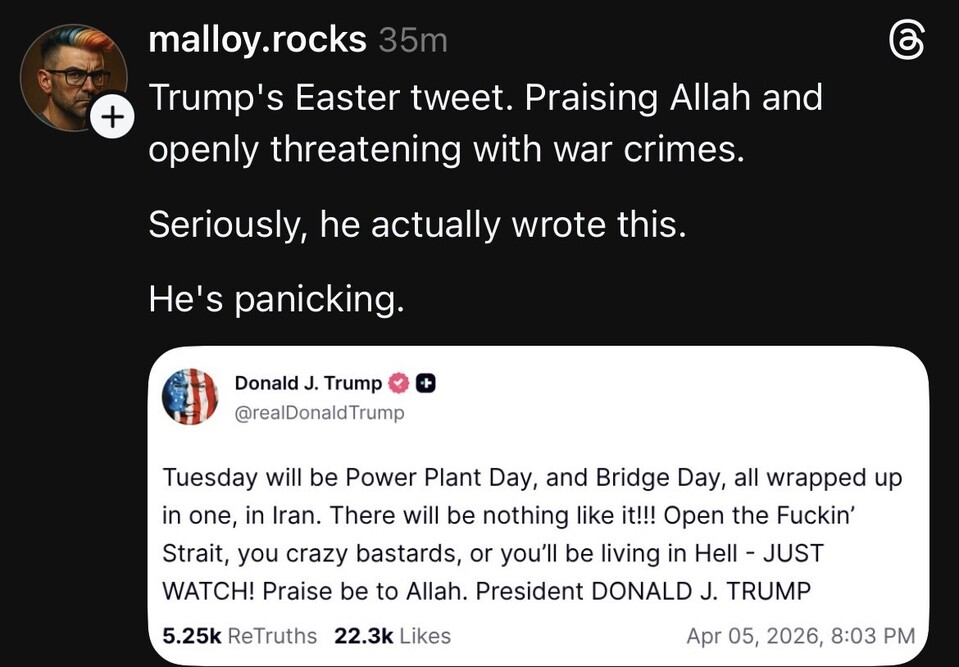Click the "President DONALD J. TRUMP" signature text
This screenshot has width=959, height=667.
click(643, 591)
